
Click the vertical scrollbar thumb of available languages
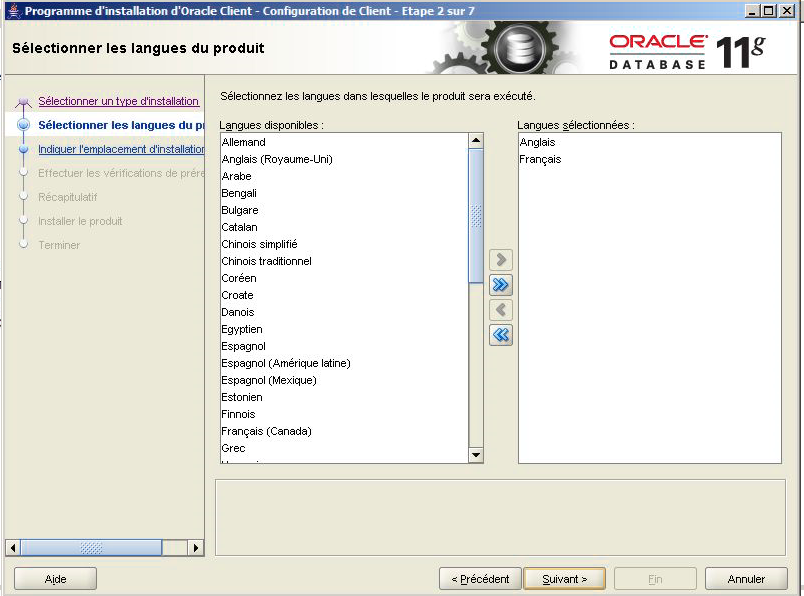(476, 215)
